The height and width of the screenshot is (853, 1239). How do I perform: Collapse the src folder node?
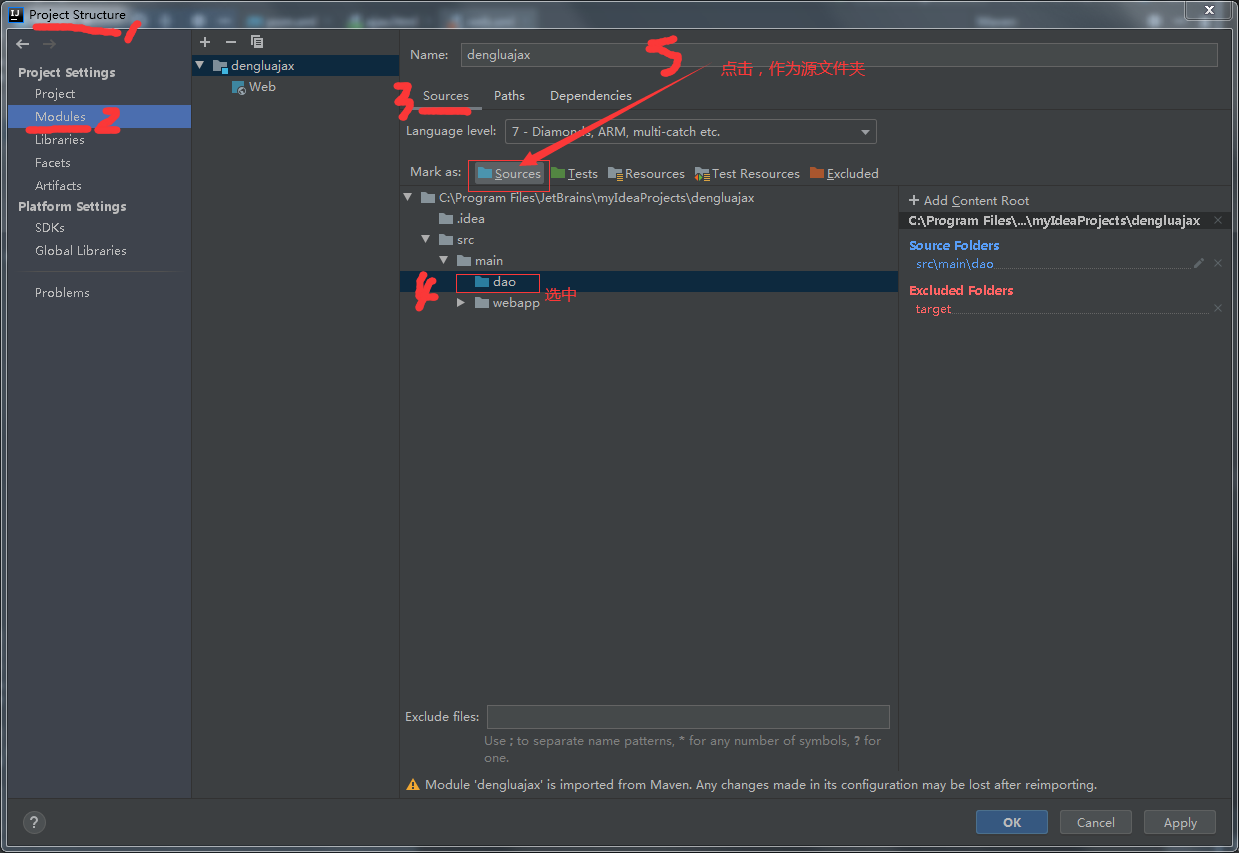(426, 240)
